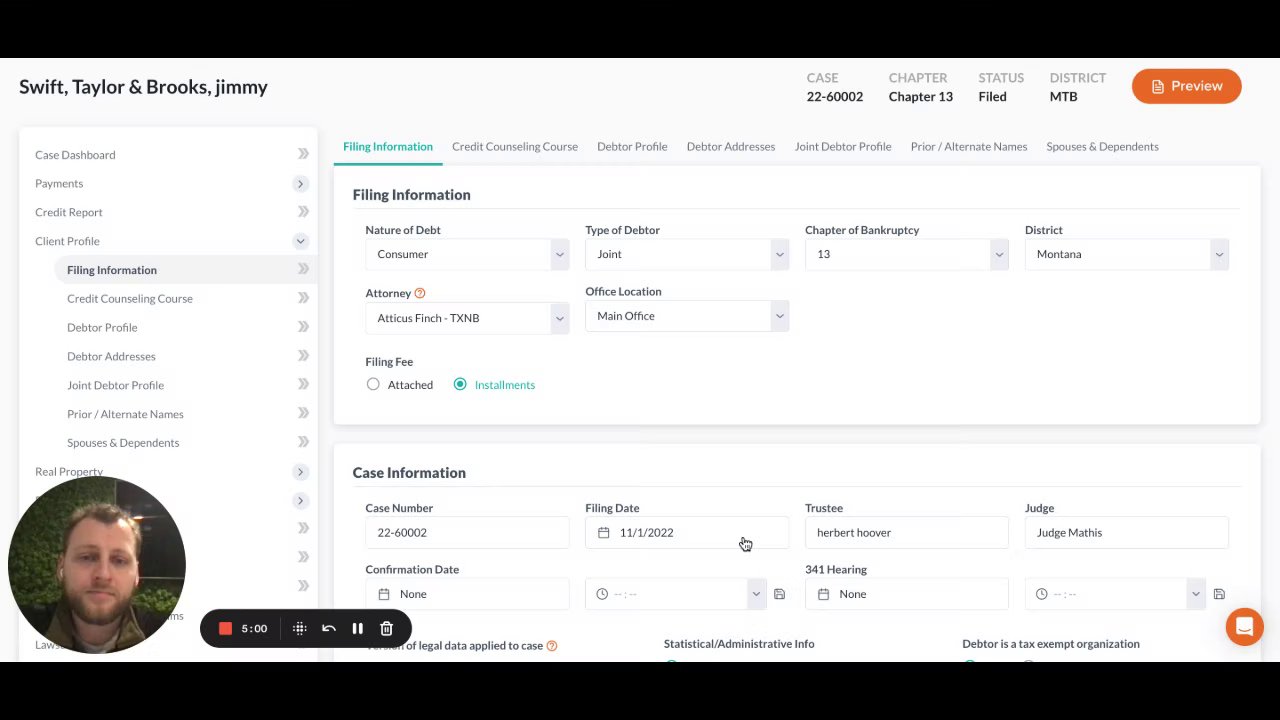This screenshot has width=1280, height=720.
Task: Select the Attached filing fee radio
Action: [373, 384]
